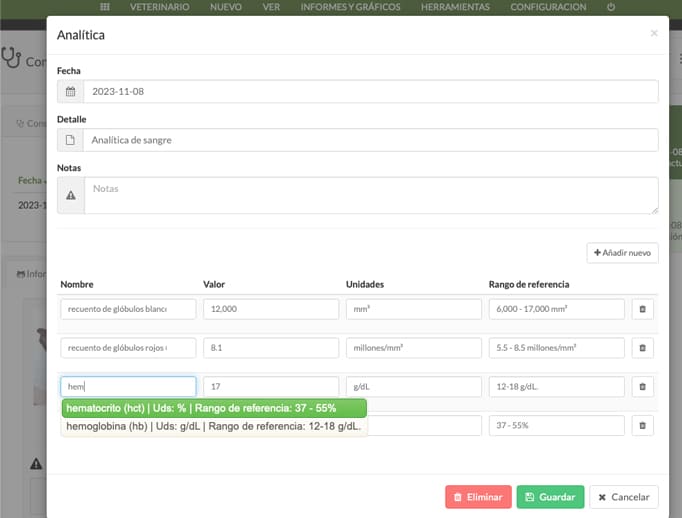This screenshot has width=682, height=518.
Task: Choose hemoglobina (hb) from suggestion list
Action: 214,426
